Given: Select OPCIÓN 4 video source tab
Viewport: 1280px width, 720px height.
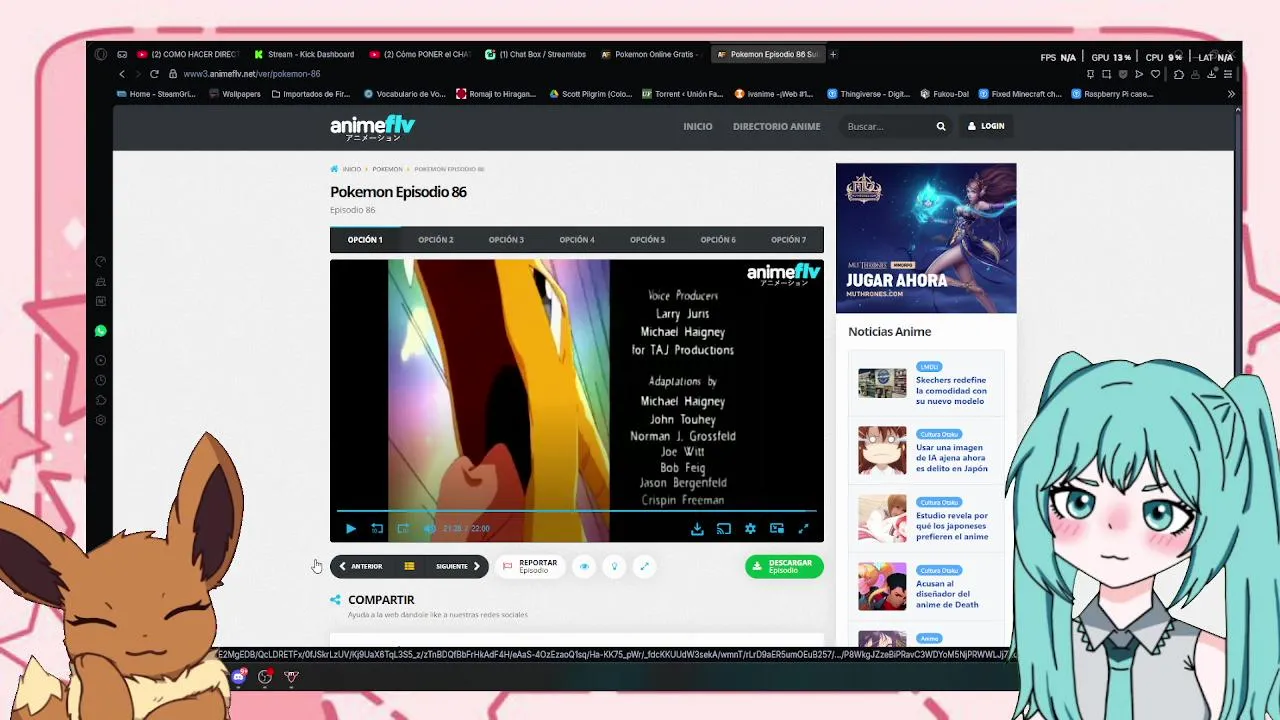Looking at the screenshot, I should click(x=577, y=240).
